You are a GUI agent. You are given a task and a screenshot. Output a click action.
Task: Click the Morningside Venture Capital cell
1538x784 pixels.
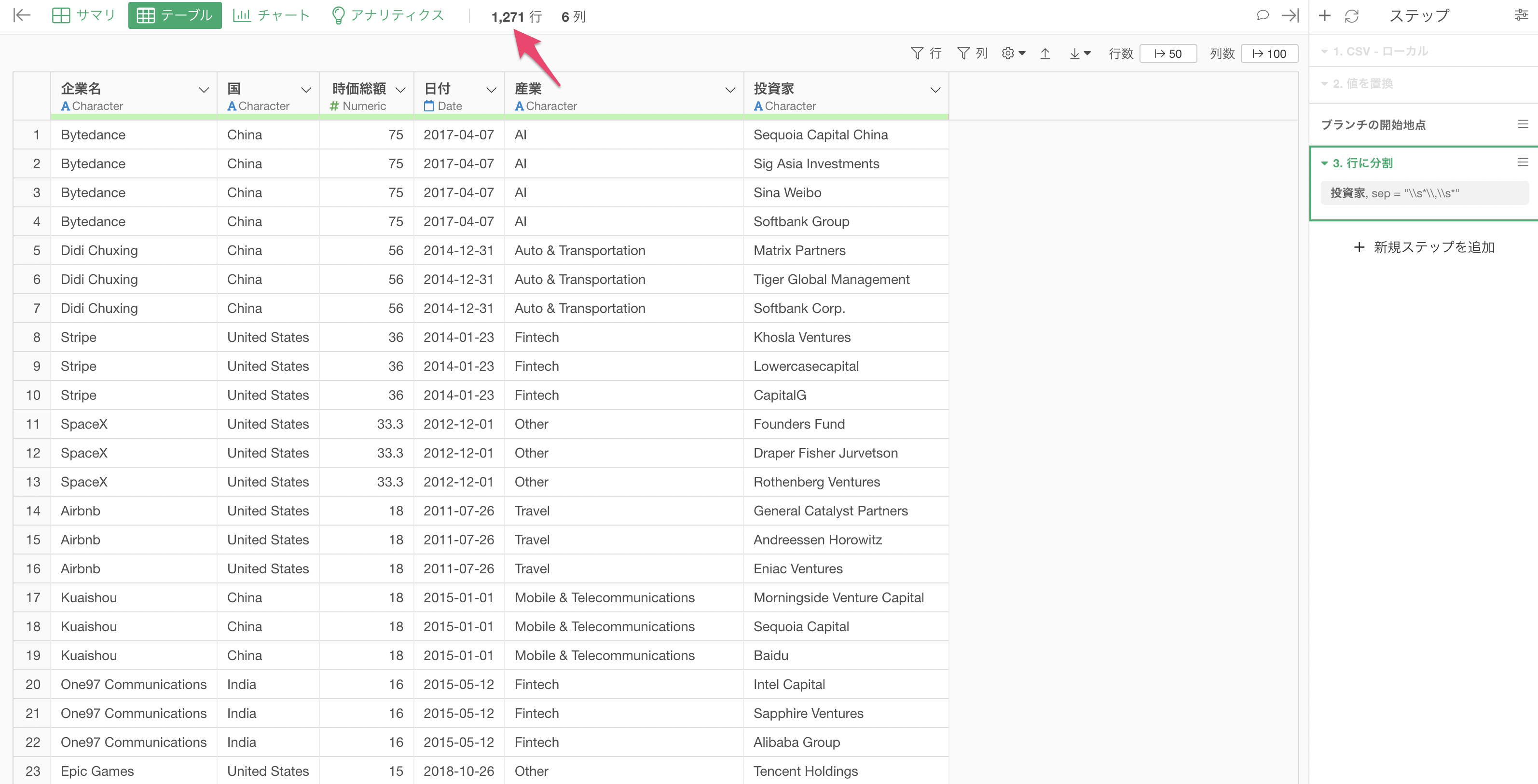846,598
